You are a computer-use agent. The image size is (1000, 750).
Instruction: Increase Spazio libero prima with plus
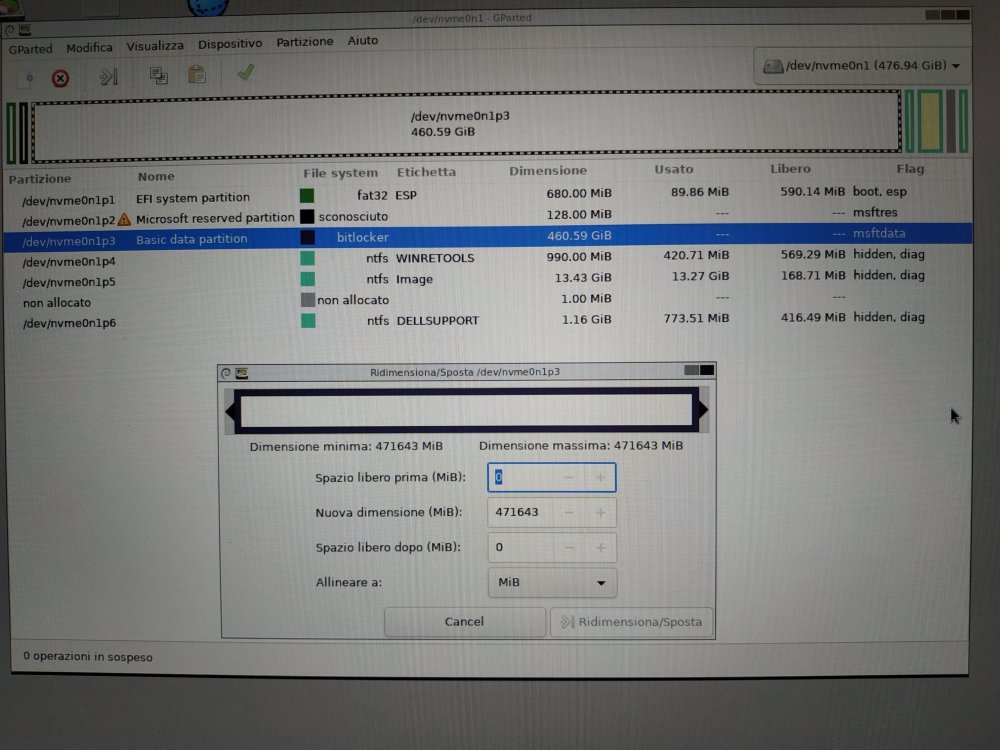point(600,477)
